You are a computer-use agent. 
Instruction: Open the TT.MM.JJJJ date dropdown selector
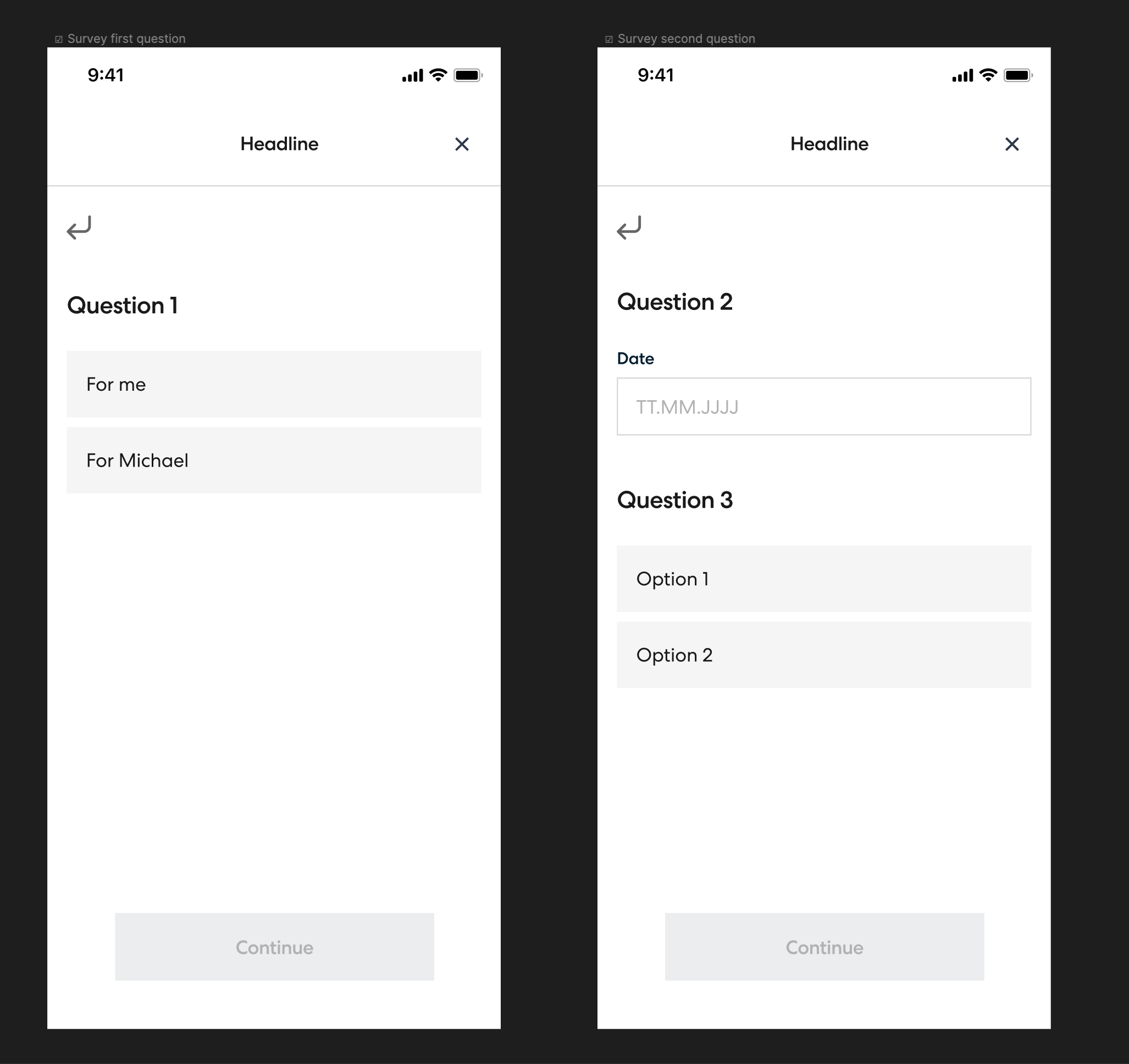tap(824, 406)
